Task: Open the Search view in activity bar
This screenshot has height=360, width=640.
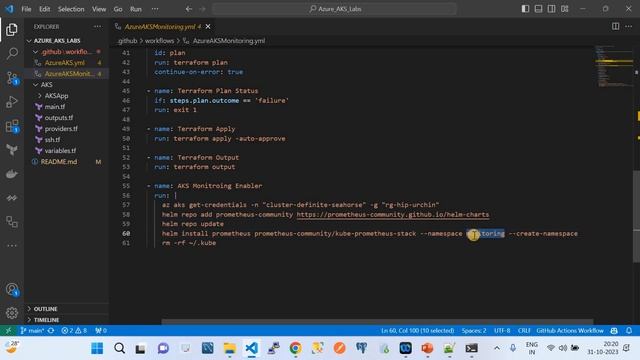Action: pos(12,53)
